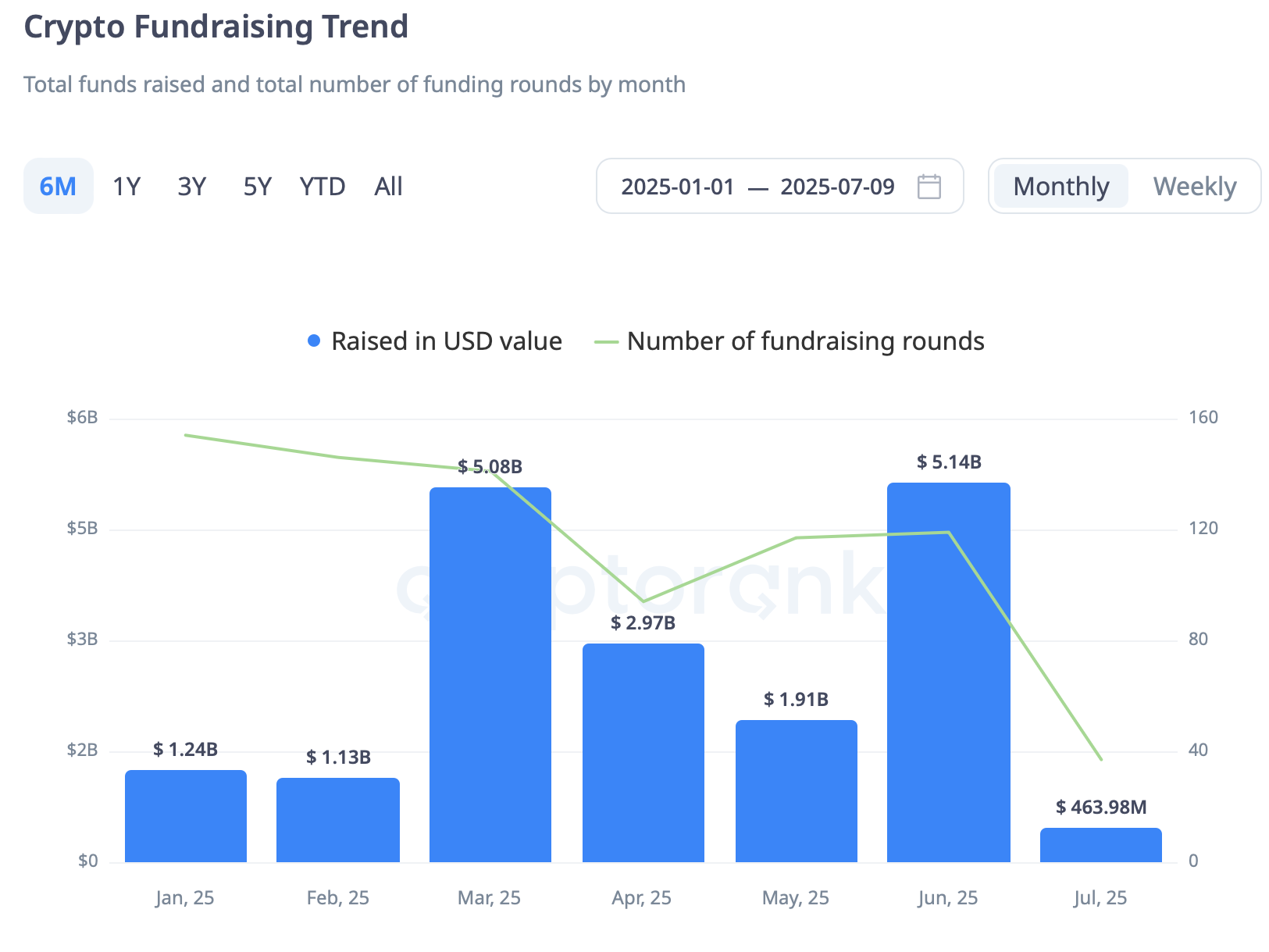Select the All time range
Image resolution: width=1269 pixels, height=952 pixels.
click(x=388, y=187)
